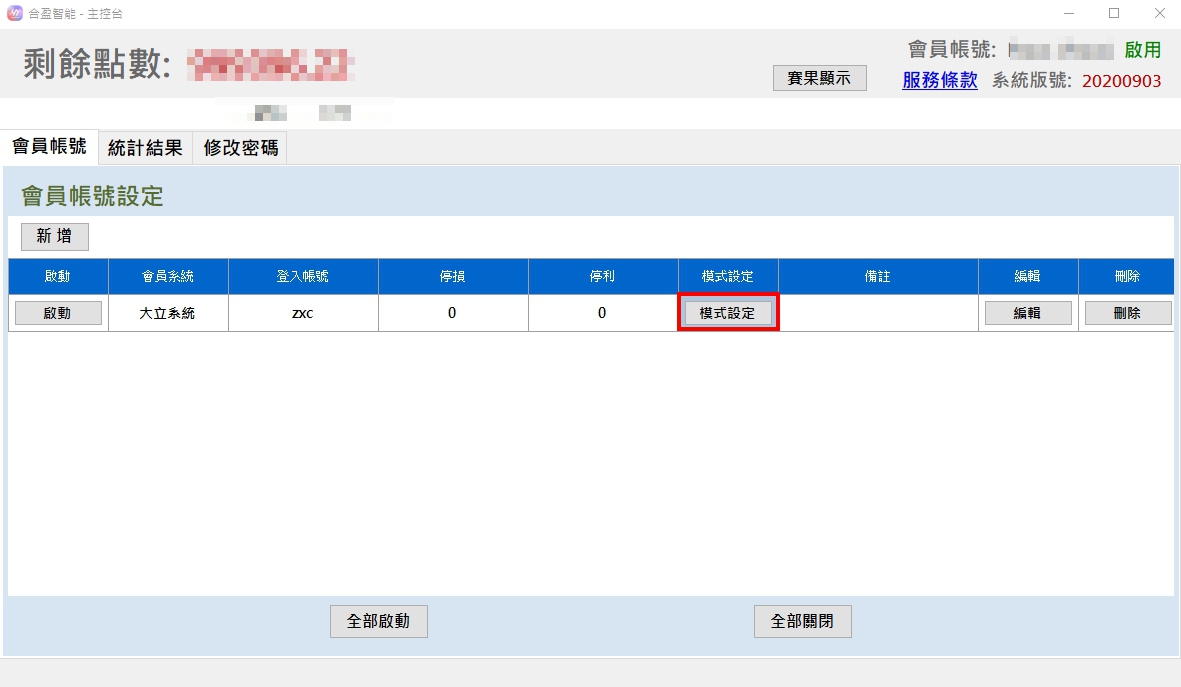
Task: Click the 停利 value cell showing 0
Action: 602,313
